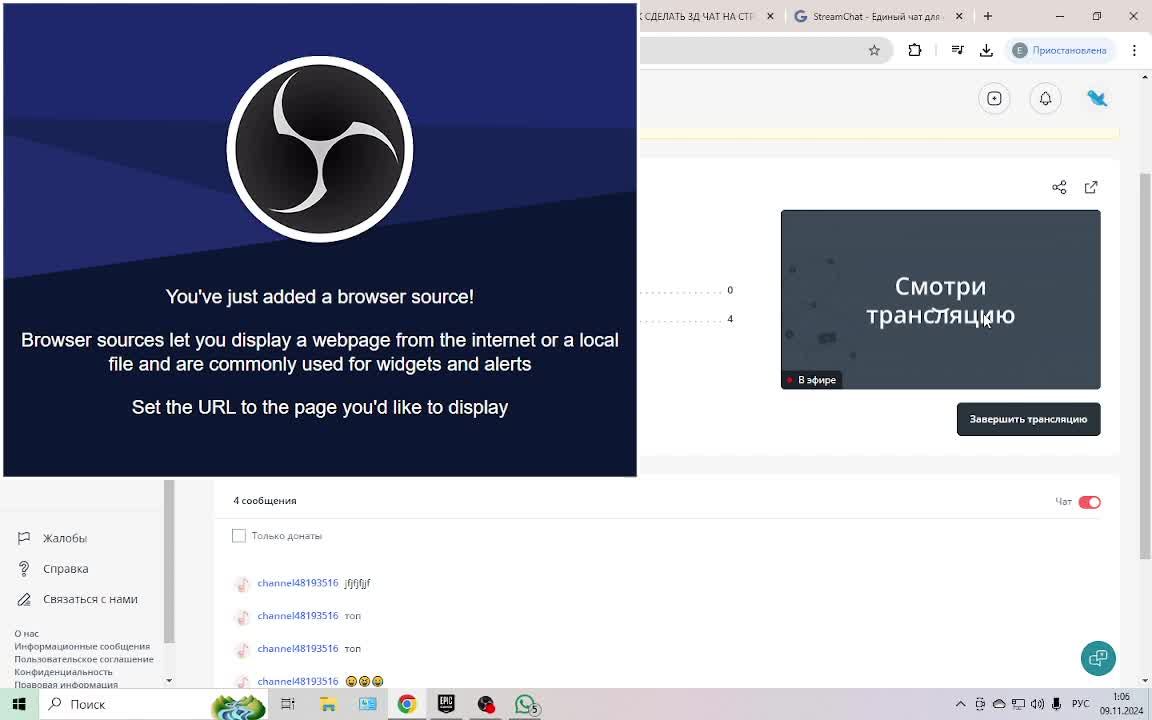The height and width of the screenshot is (720, 1152).
Task: Switch to the СДЕЛАТЬ 3Д ЧАТ tab
Action: (x=696, y=16)
